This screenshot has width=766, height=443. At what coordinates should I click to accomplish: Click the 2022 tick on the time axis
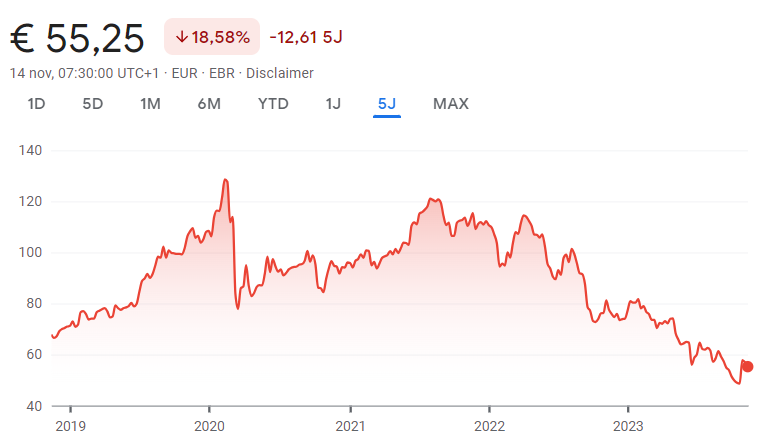click(489, 426)
